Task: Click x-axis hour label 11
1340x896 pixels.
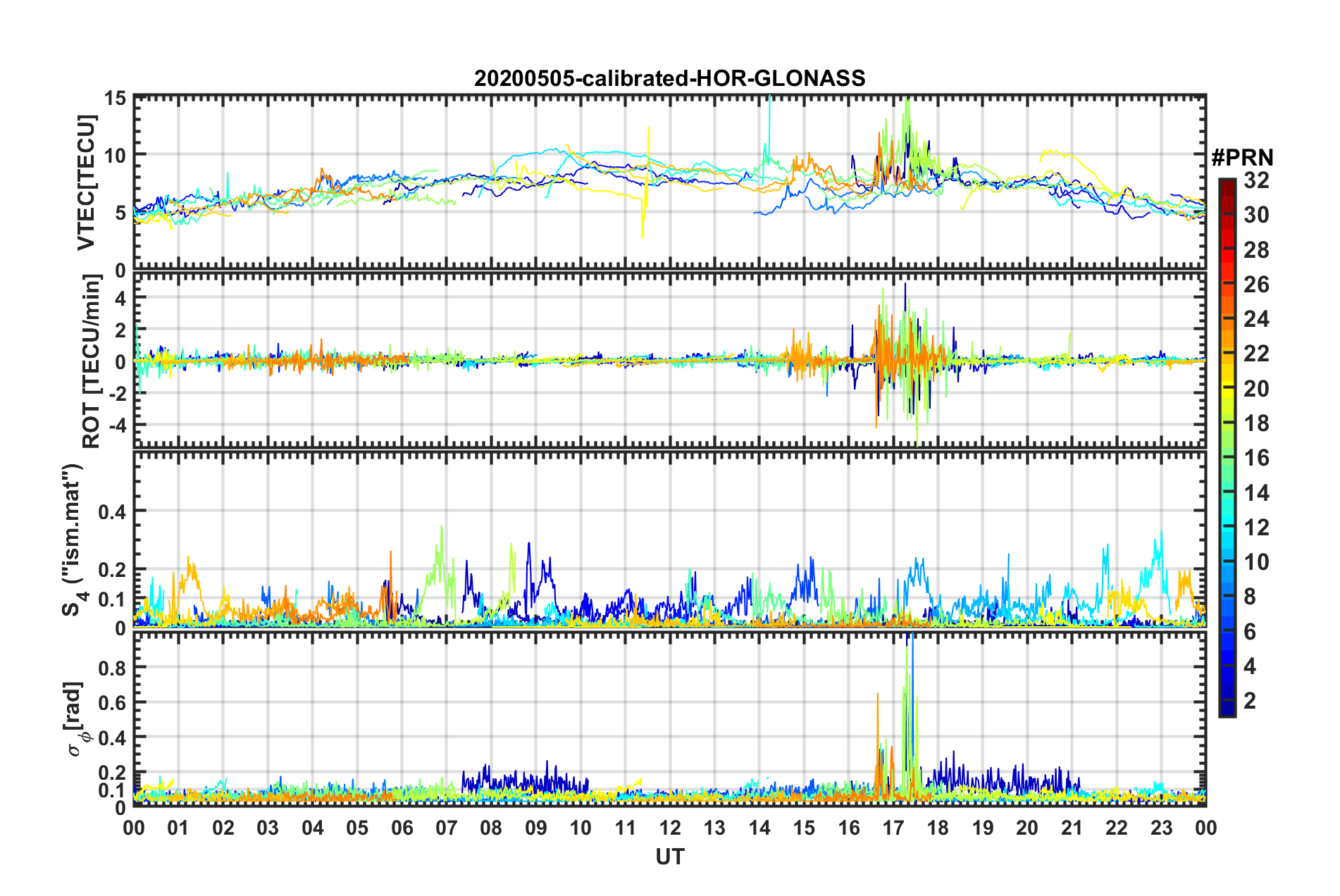Action: click(x=626, y=828)
